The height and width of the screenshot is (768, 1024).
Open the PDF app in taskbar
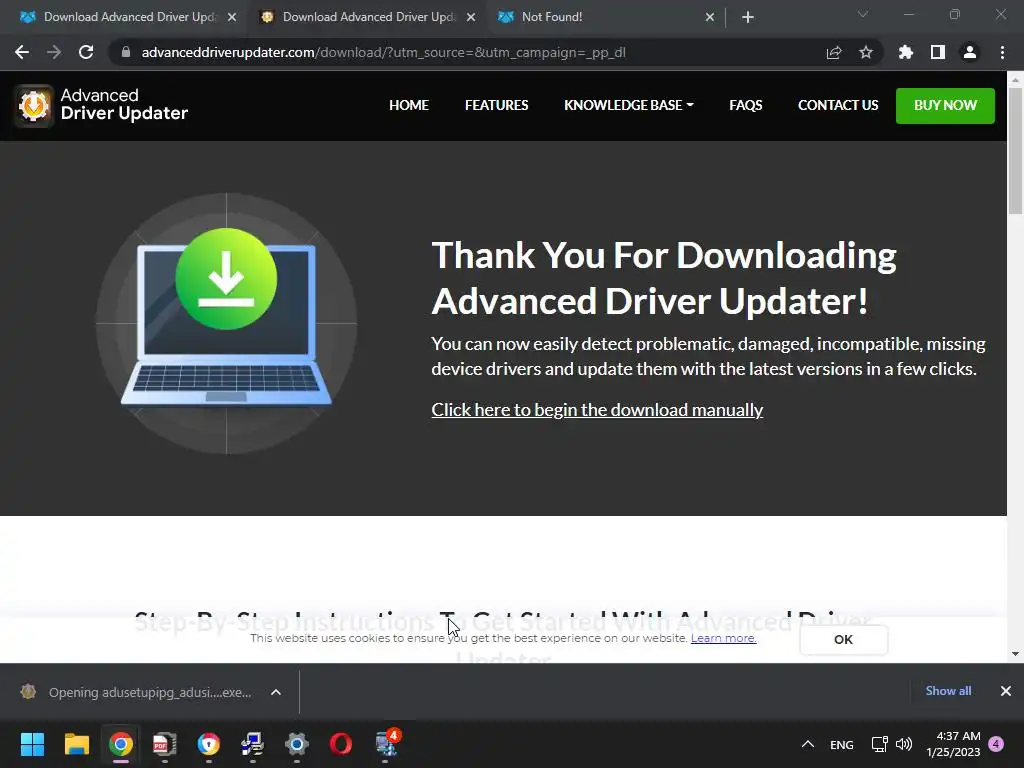(x=165, y=744)
